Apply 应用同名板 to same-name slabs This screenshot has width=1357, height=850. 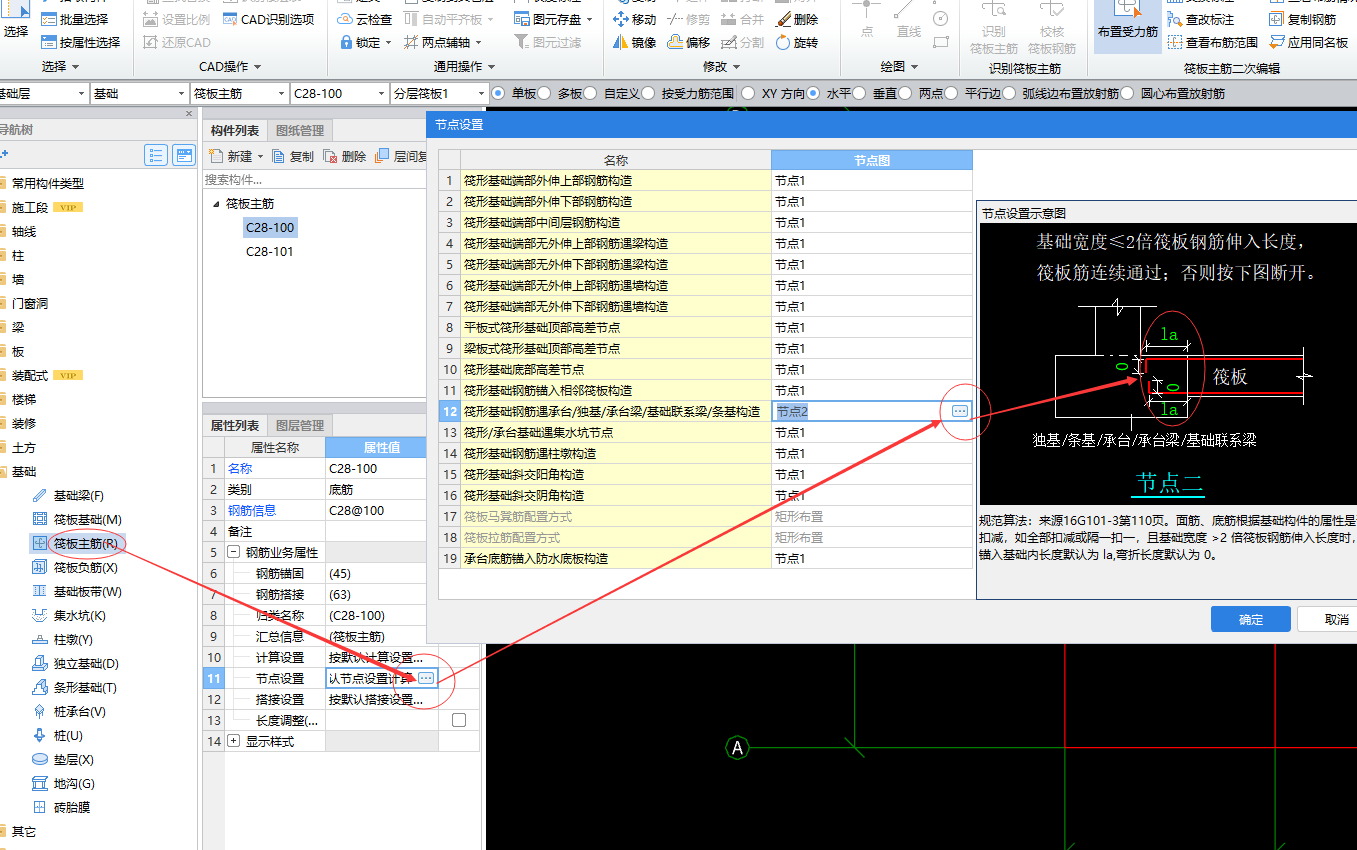coord(1309,42)
